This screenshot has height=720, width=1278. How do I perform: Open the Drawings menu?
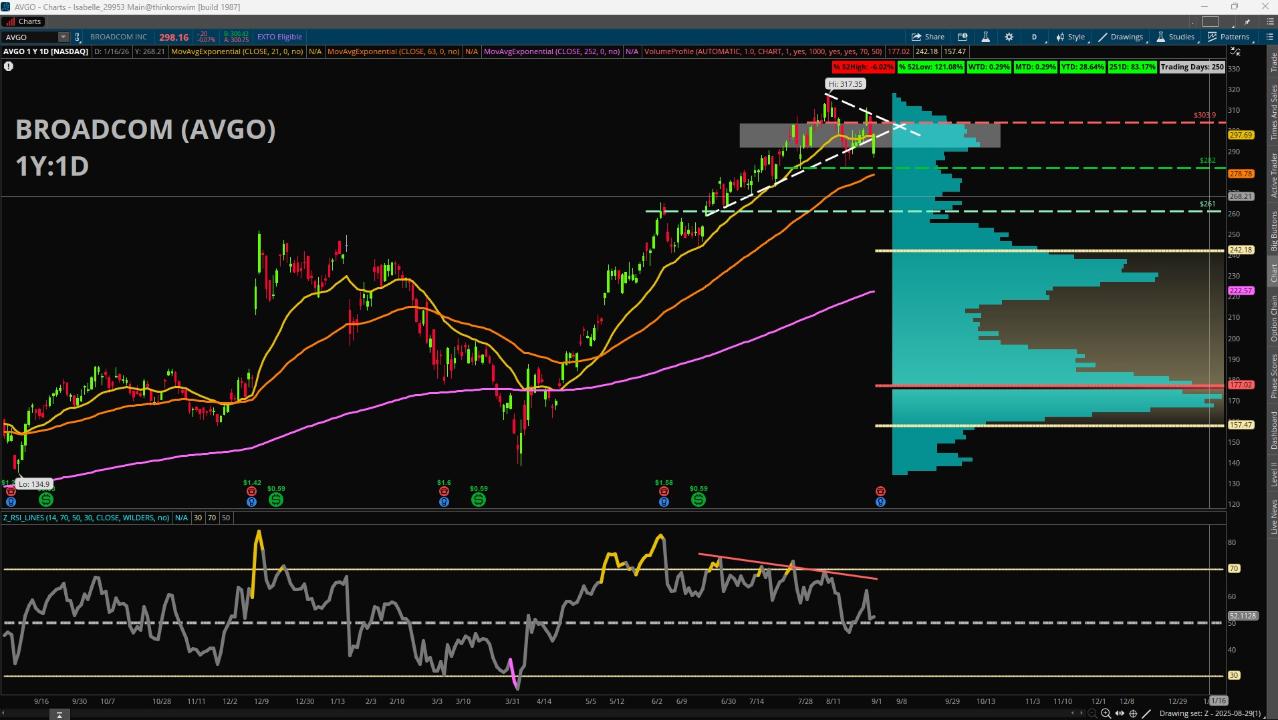[x=1120, y=37]
